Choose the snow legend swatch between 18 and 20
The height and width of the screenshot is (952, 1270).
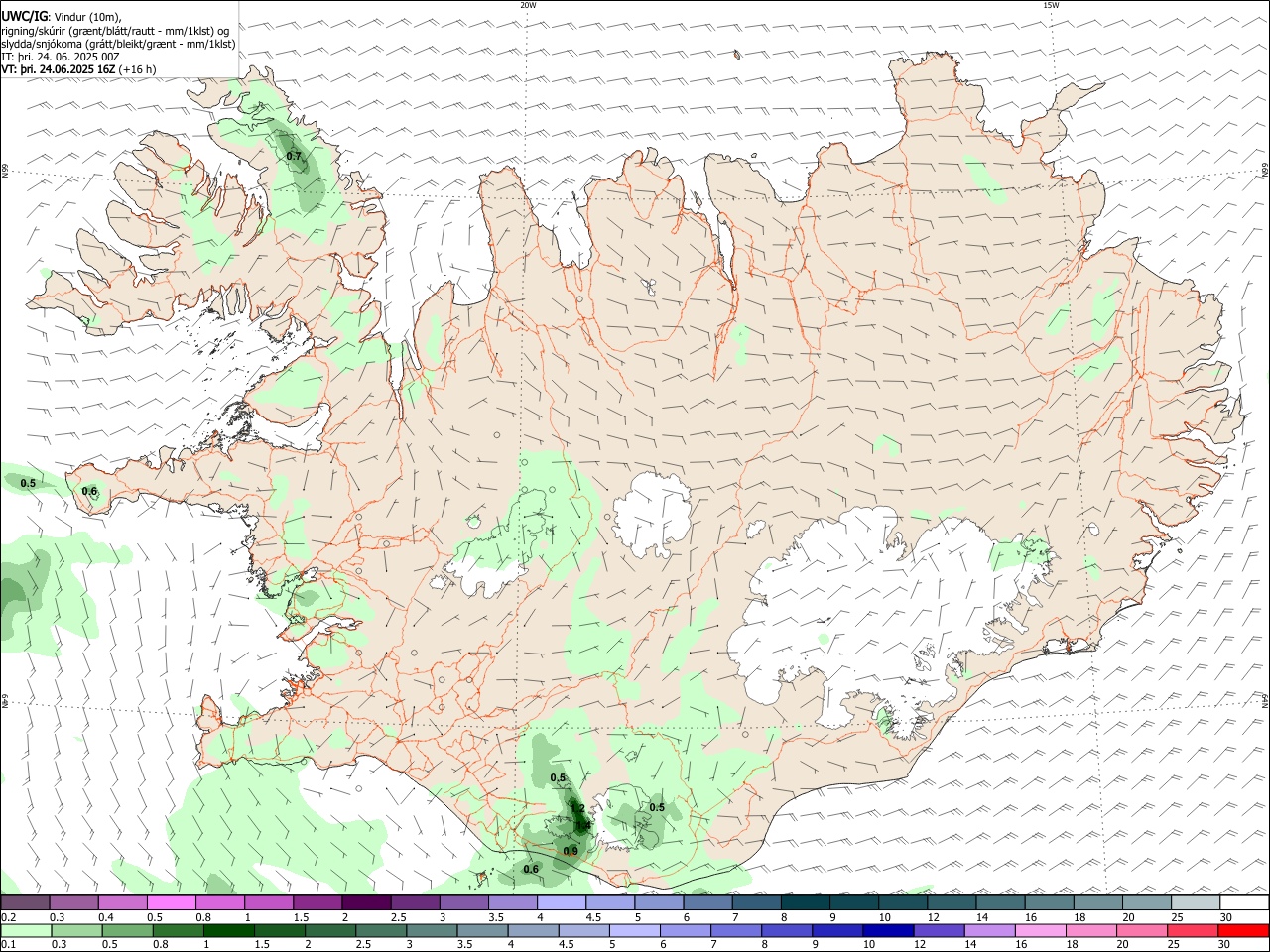[x=1098, y=903]
